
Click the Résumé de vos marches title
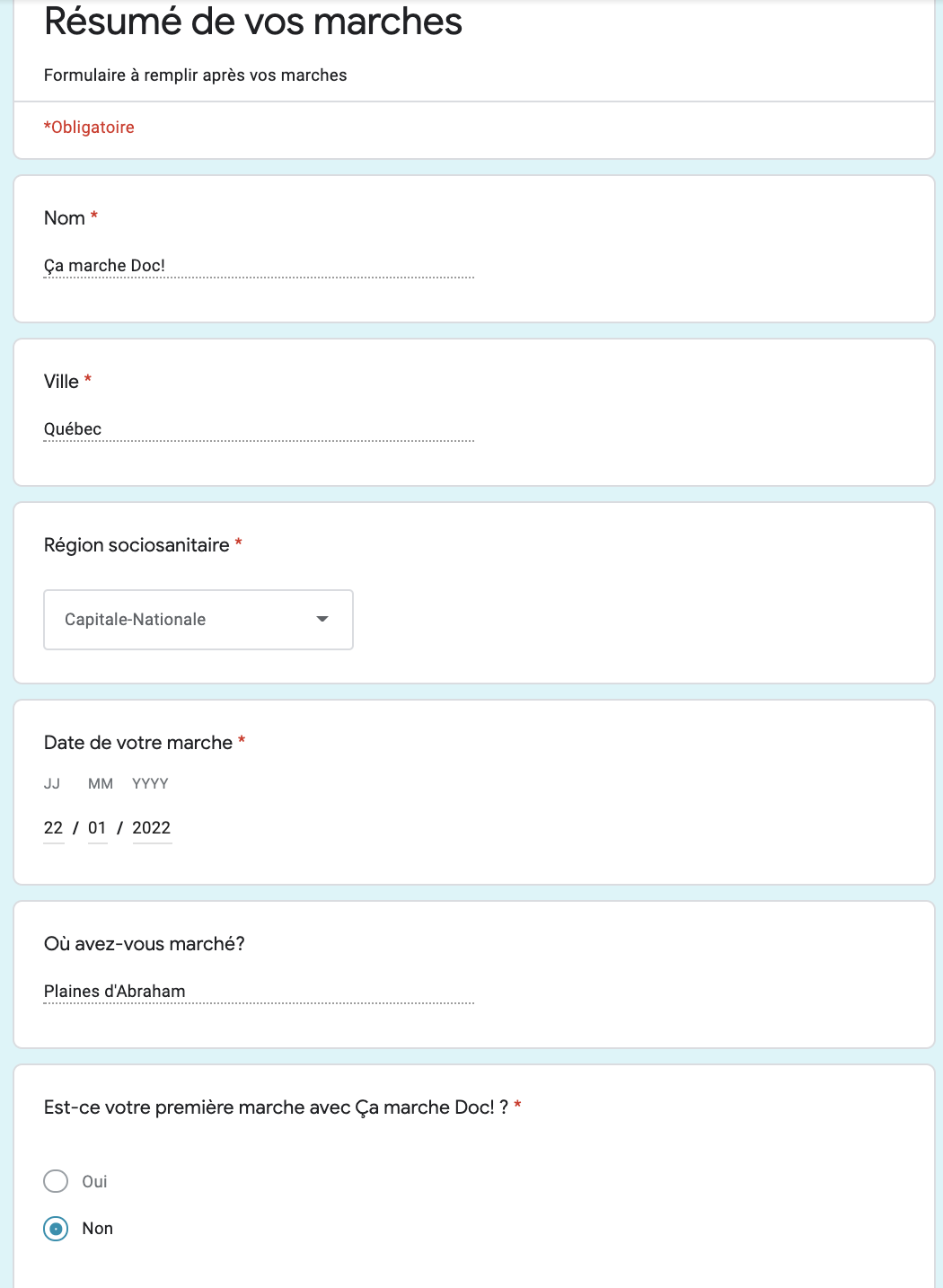(x=253, y=22)
